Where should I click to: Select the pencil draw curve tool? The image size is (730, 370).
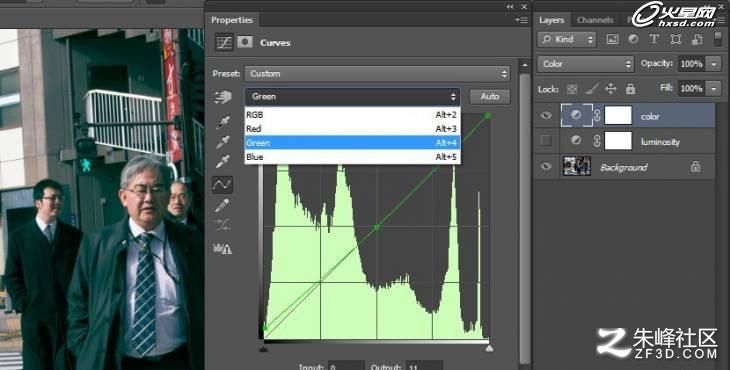point(223,205)
